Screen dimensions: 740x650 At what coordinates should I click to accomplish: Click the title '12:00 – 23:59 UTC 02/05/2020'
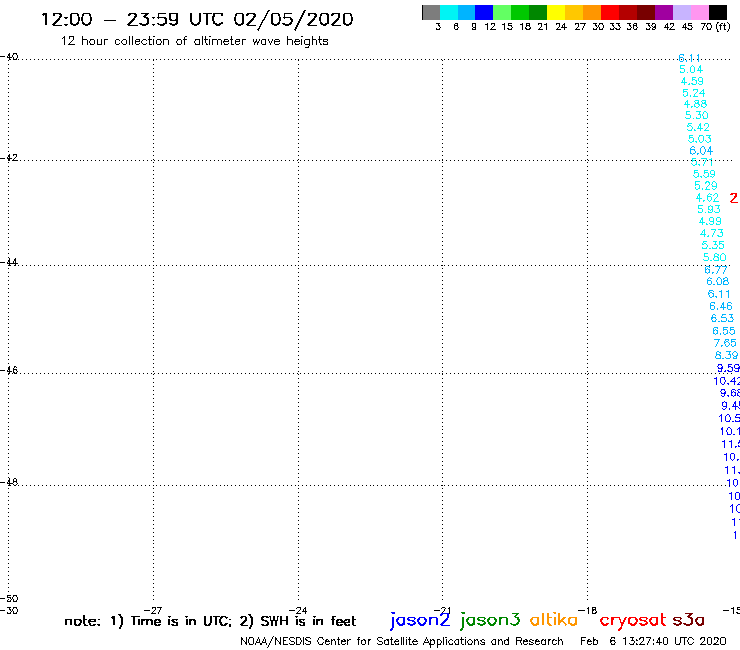(x=197, y=20)
